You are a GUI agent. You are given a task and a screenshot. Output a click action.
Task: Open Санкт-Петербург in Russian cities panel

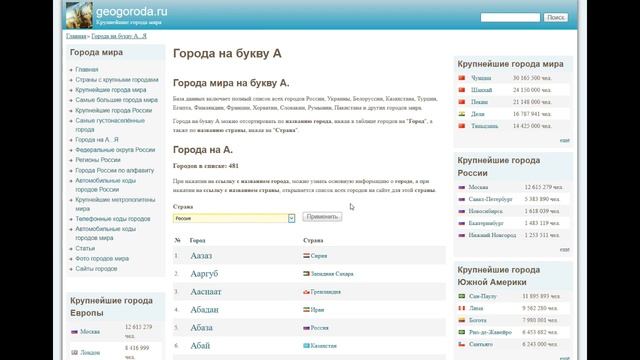pyautogui.click(x=490, y=199)
